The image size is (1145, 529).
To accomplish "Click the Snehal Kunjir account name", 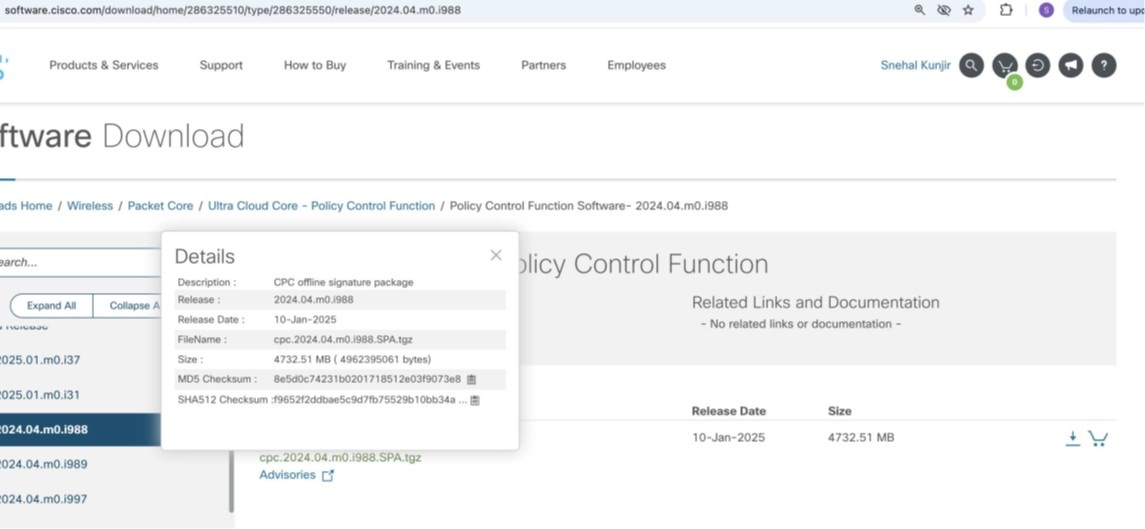I will (916, 65).
